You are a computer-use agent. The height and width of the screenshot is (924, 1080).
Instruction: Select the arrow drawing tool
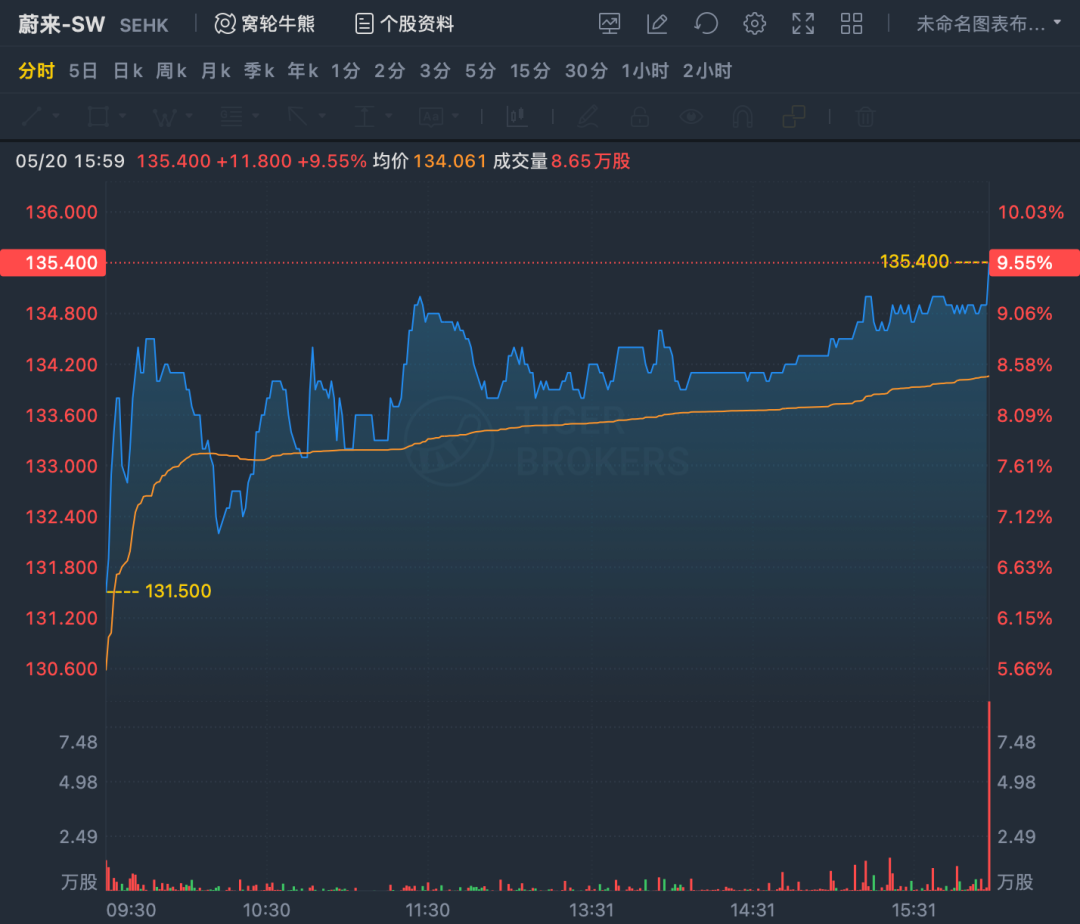[298, 116]
